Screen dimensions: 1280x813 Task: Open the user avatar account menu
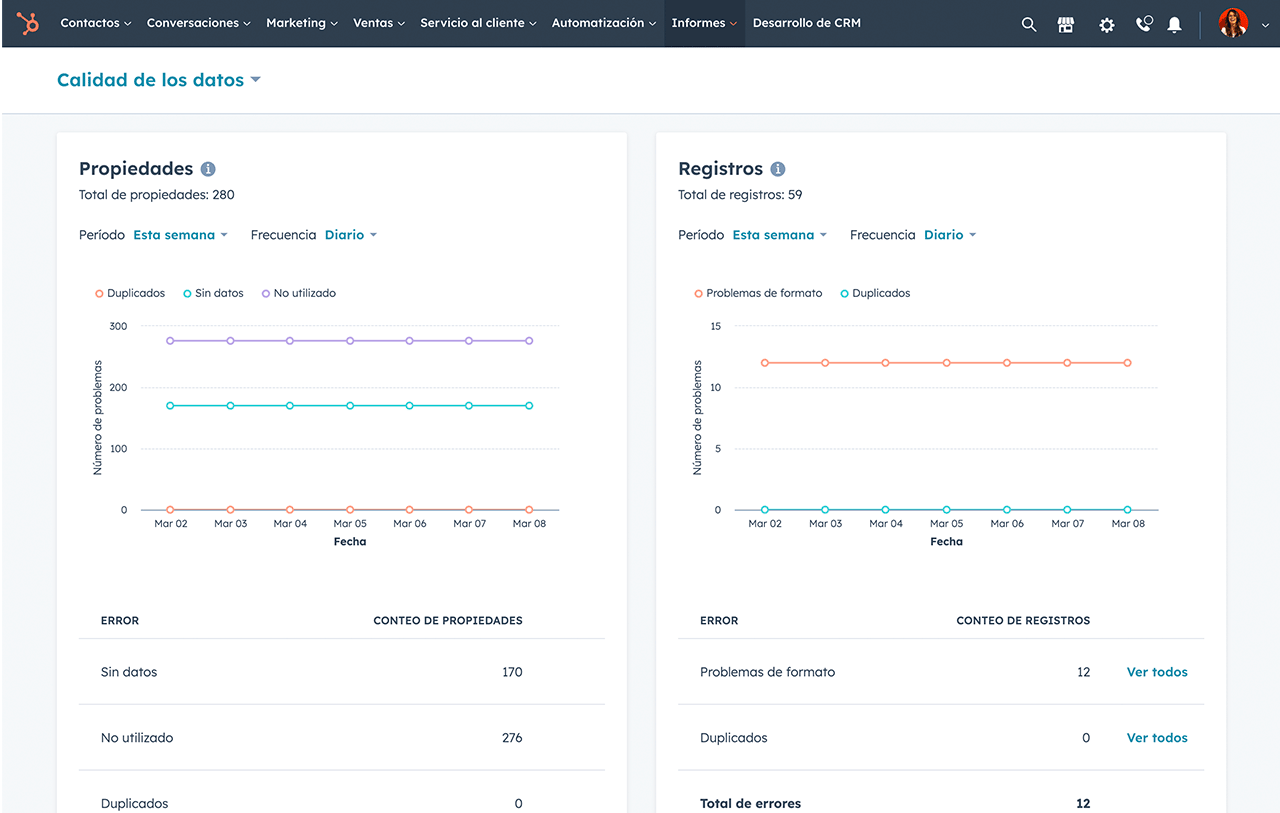[x=1243, y=23]
